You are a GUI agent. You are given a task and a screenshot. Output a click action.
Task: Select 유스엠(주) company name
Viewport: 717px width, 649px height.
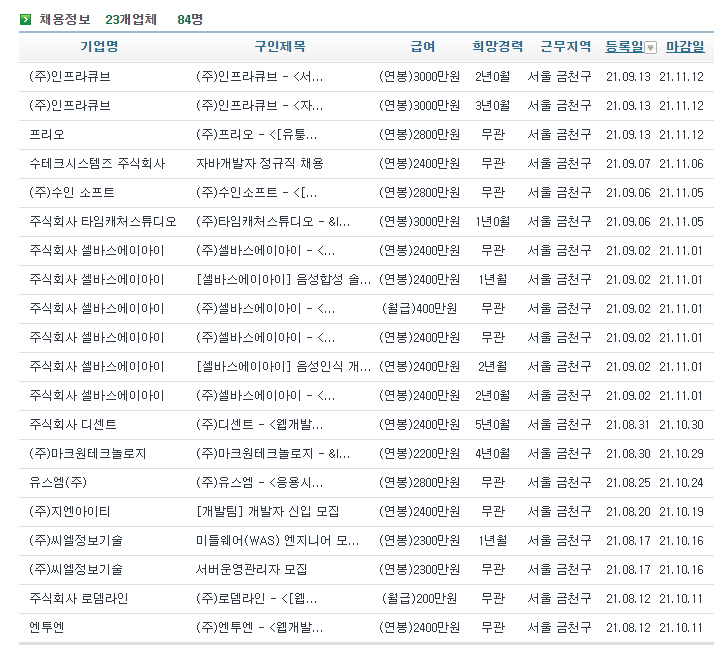58,483
